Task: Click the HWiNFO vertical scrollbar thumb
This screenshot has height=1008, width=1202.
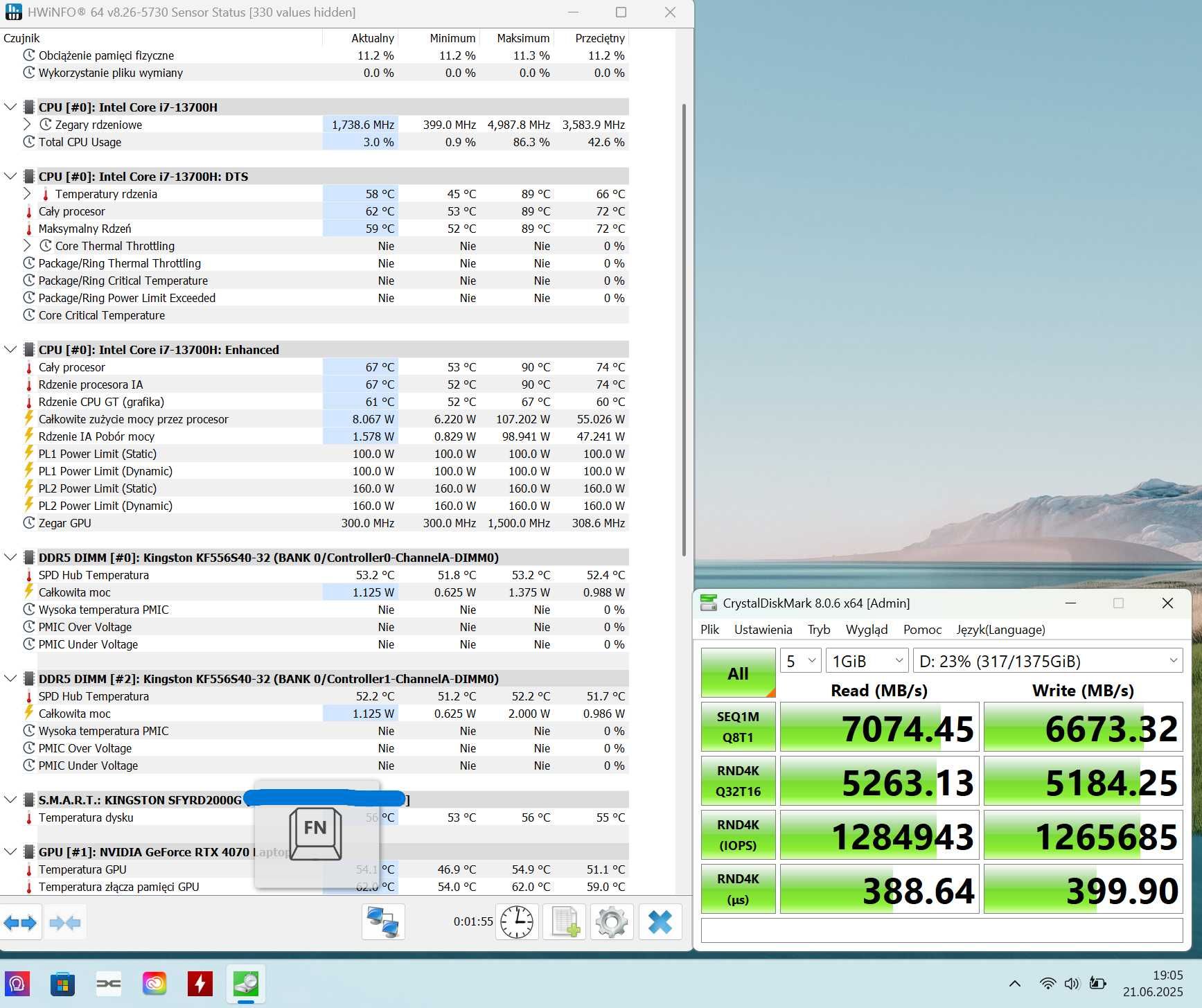Action: pos(684,329)
